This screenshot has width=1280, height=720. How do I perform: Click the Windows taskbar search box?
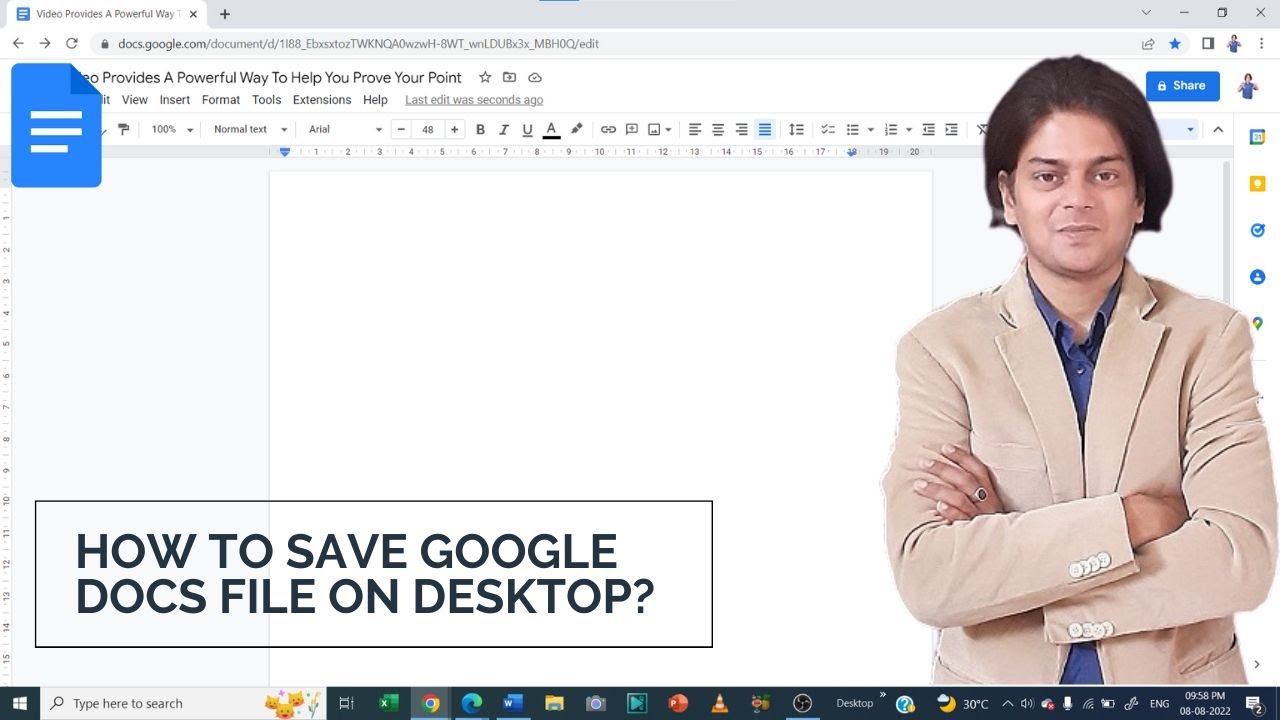[183, 703]
